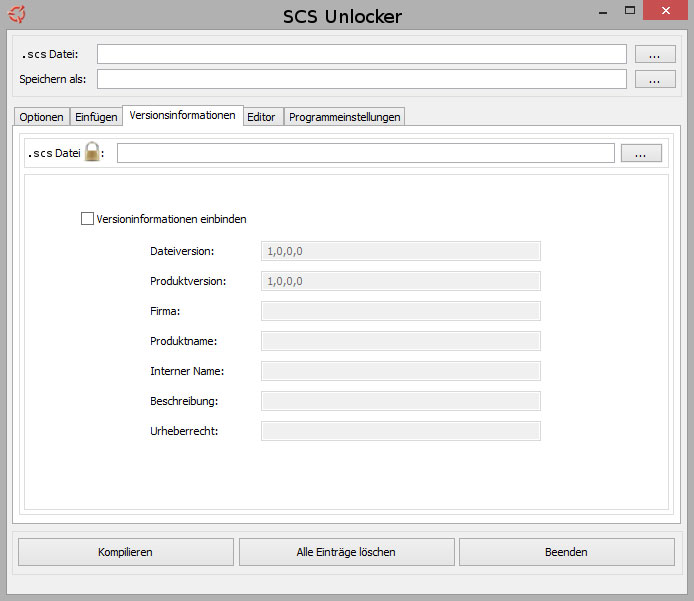Click the SCS Unlocker app icon in title bar
The height and width of the screenshot is (601, 694).
coord(17,15)
